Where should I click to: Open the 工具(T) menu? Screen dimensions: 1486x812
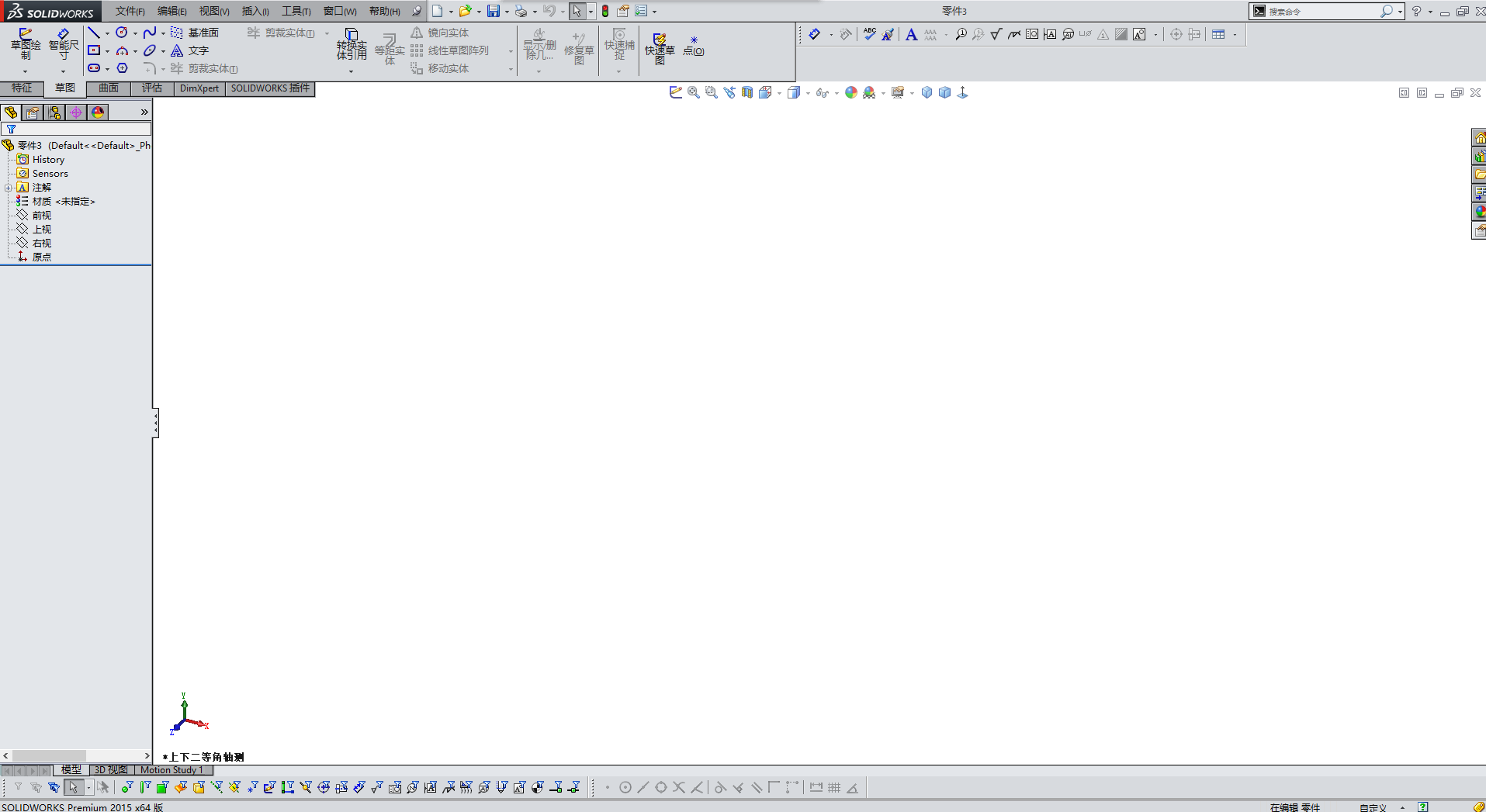point(296,11)
